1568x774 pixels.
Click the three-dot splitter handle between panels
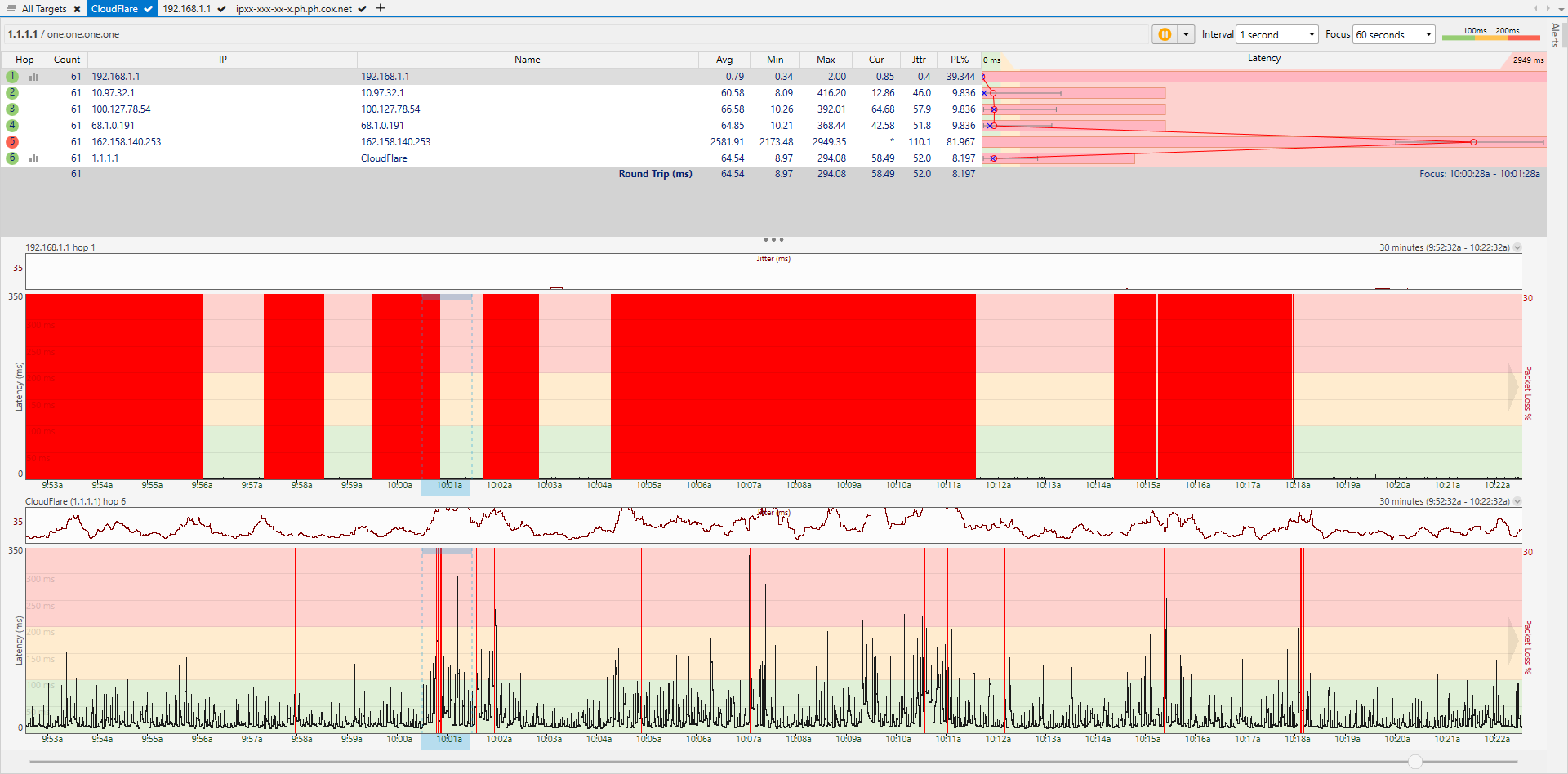click(773, 240)
